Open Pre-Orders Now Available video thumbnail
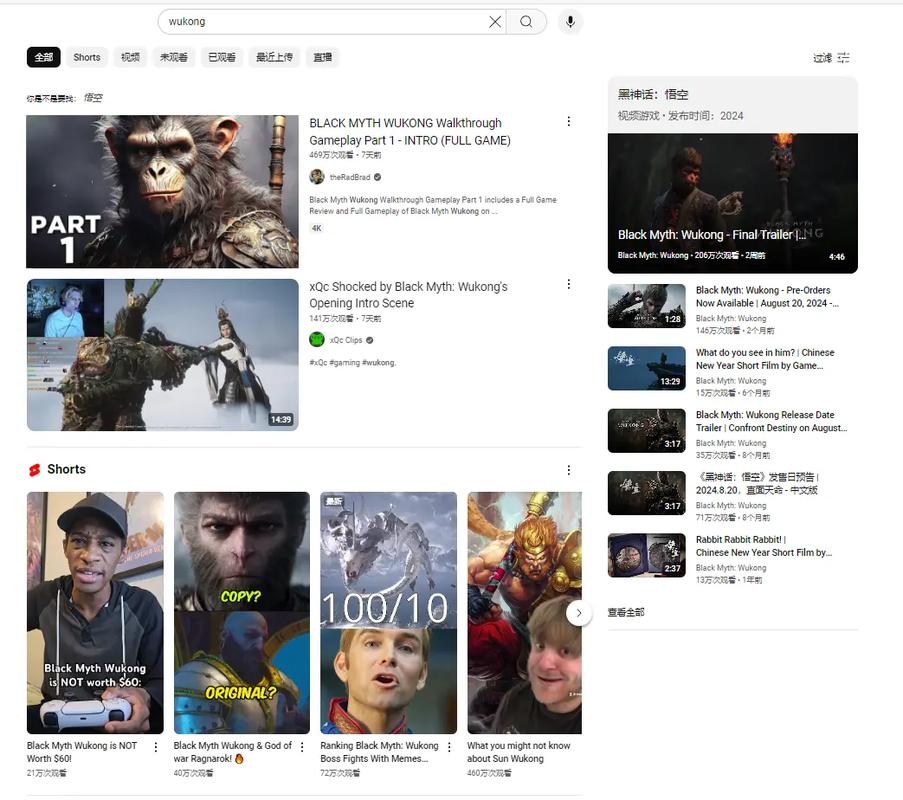 click(x=647, y=306)
